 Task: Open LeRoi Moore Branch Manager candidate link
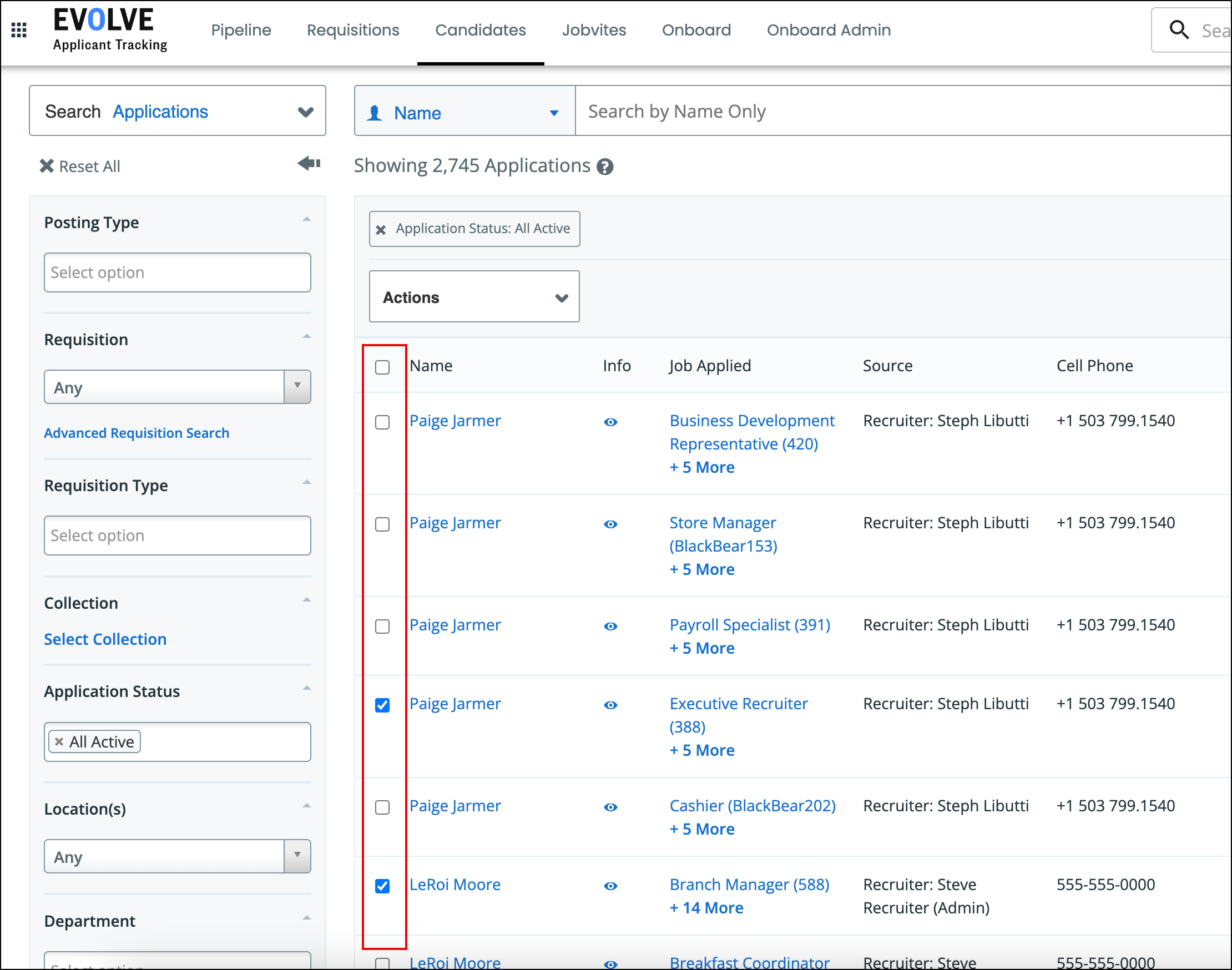tap(455, 885)
